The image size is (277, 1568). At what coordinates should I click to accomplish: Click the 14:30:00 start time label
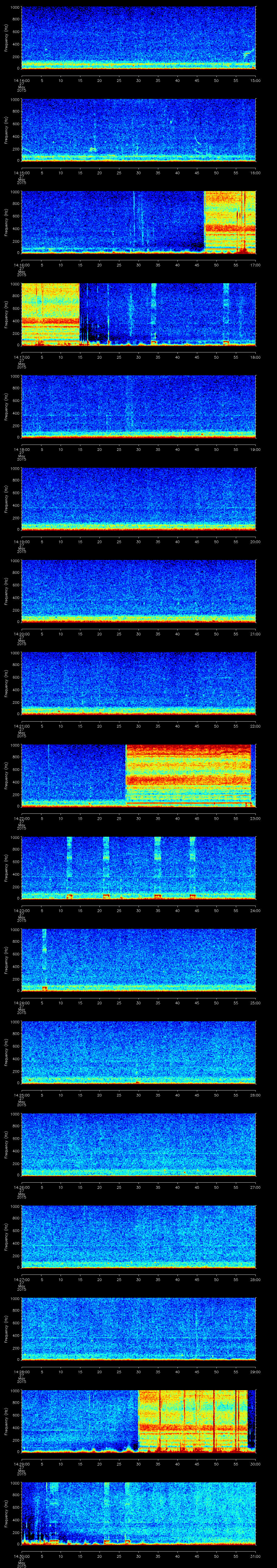point(21,1556)
